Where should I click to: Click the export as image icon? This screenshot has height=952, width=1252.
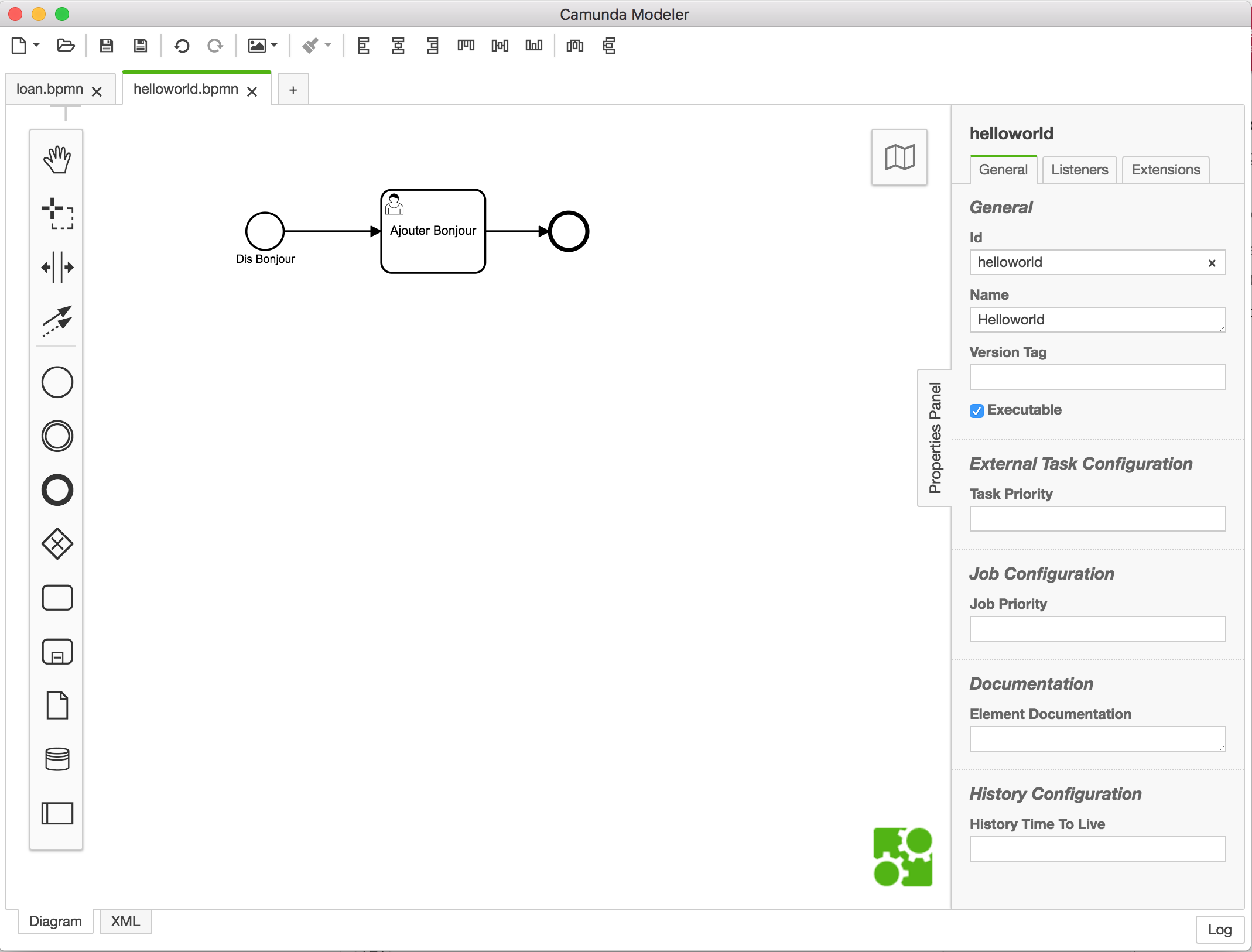(x=256, y=45)
